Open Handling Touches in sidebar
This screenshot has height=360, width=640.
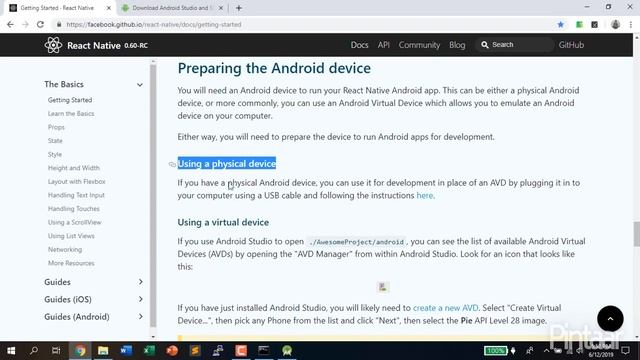click(73, 209)
